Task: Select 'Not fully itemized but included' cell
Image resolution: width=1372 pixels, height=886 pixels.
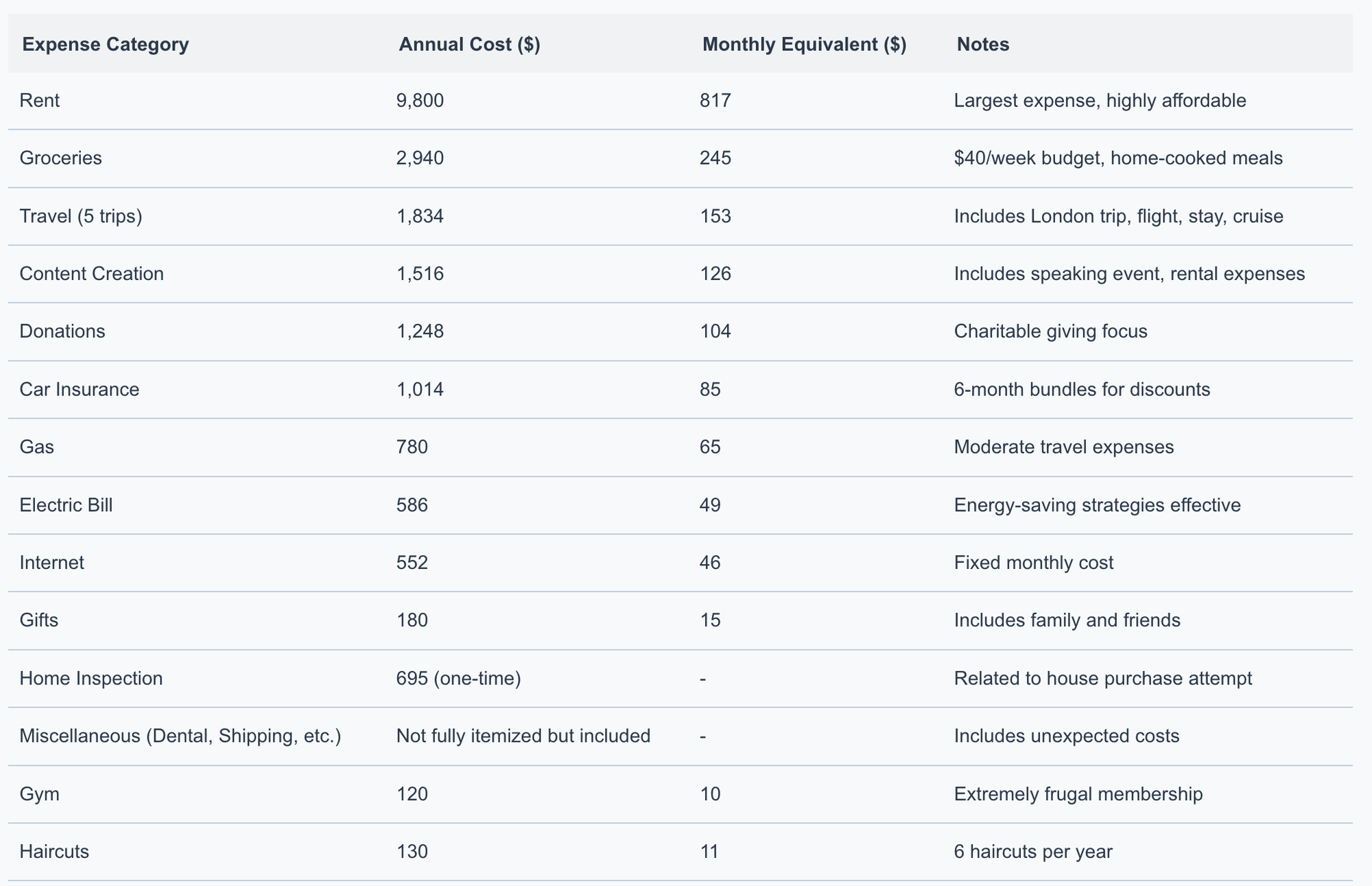Action: click(523, 736)
